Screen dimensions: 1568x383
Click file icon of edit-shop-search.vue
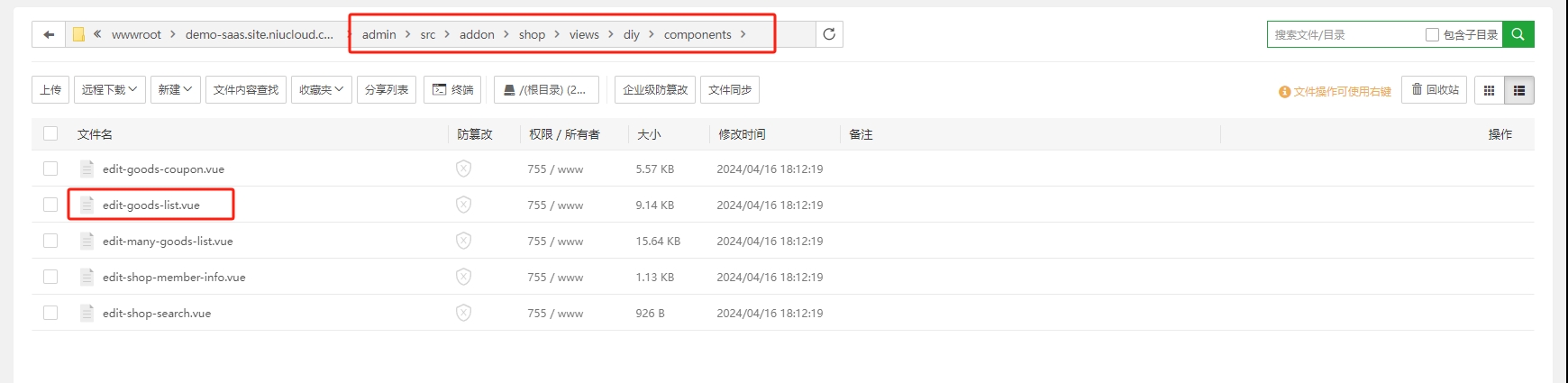pos(87,313)
